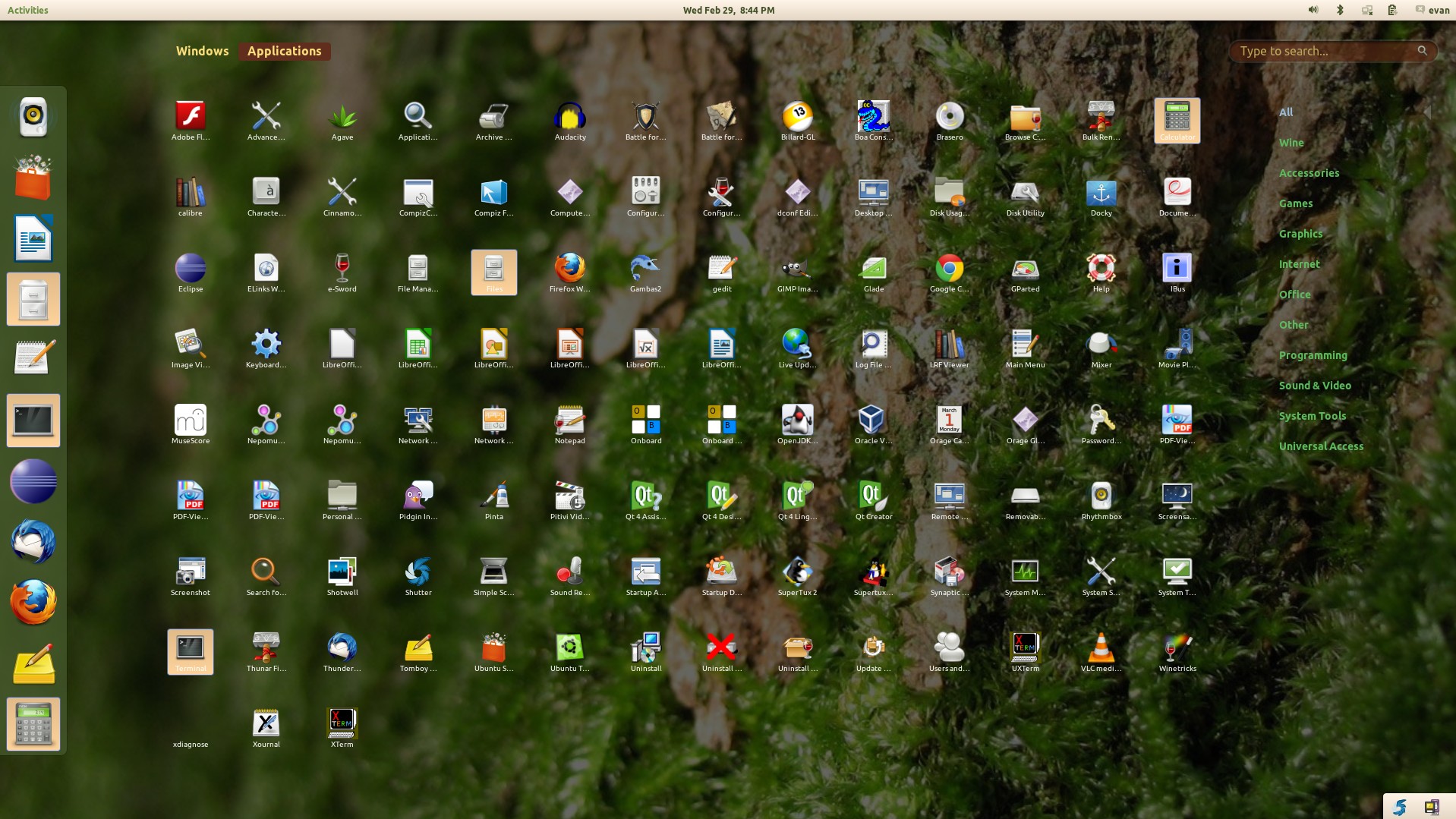This screenshot has width=1456, height=819.
Task: Open the Calculator app in the grid
Action: tap(1177, 121)
